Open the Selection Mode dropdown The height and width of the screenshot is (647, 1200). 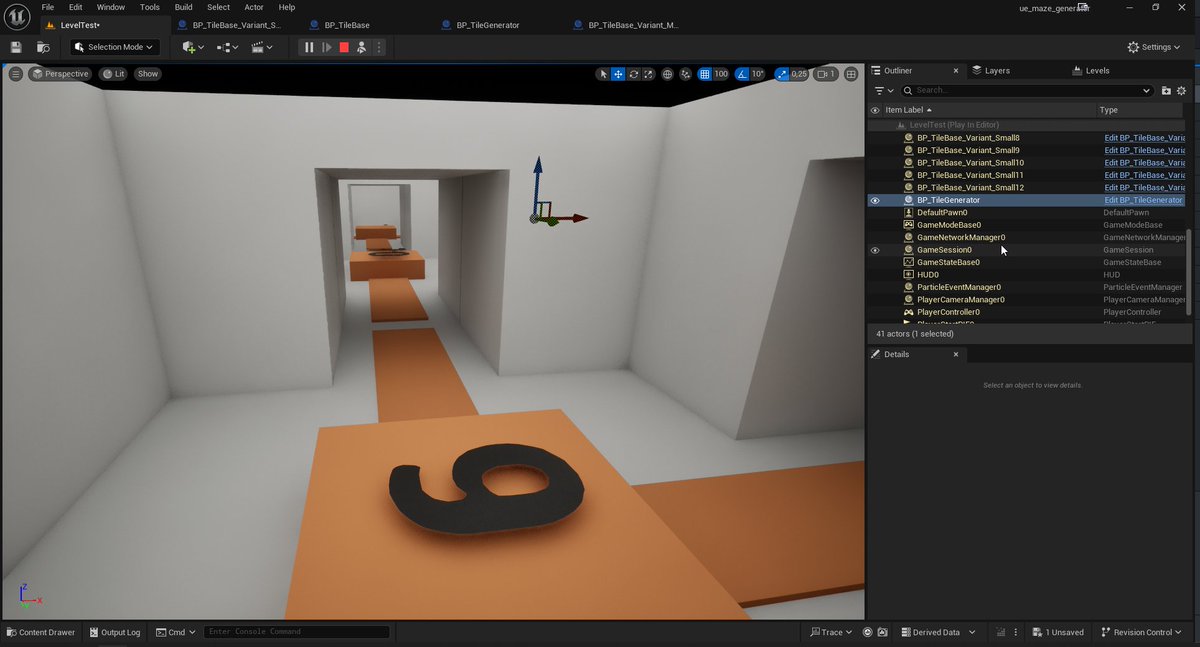click(x=115, y=47)
